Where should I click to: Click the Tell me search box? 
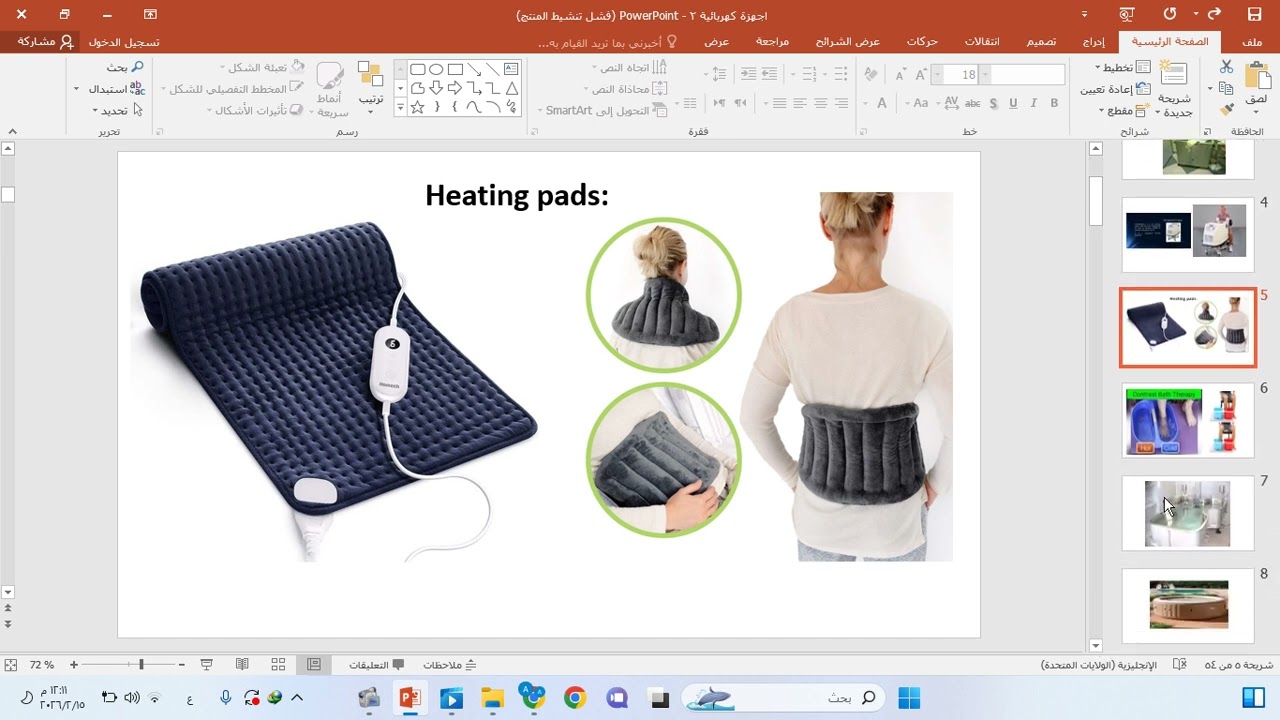607,42
